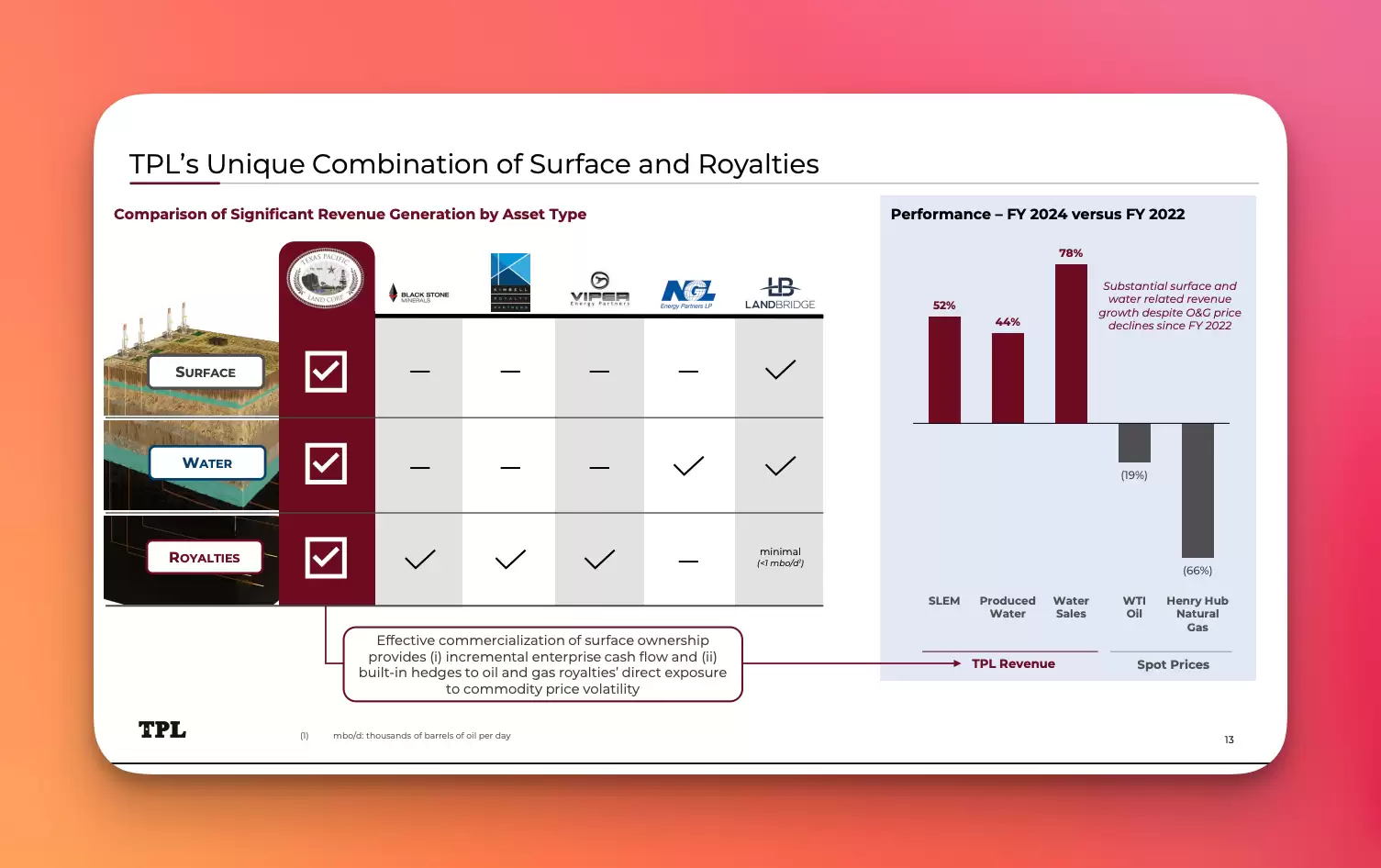1381x868 pixels.
Task: Click the dash for Kimbell in Water row
Action: [510, 468]
